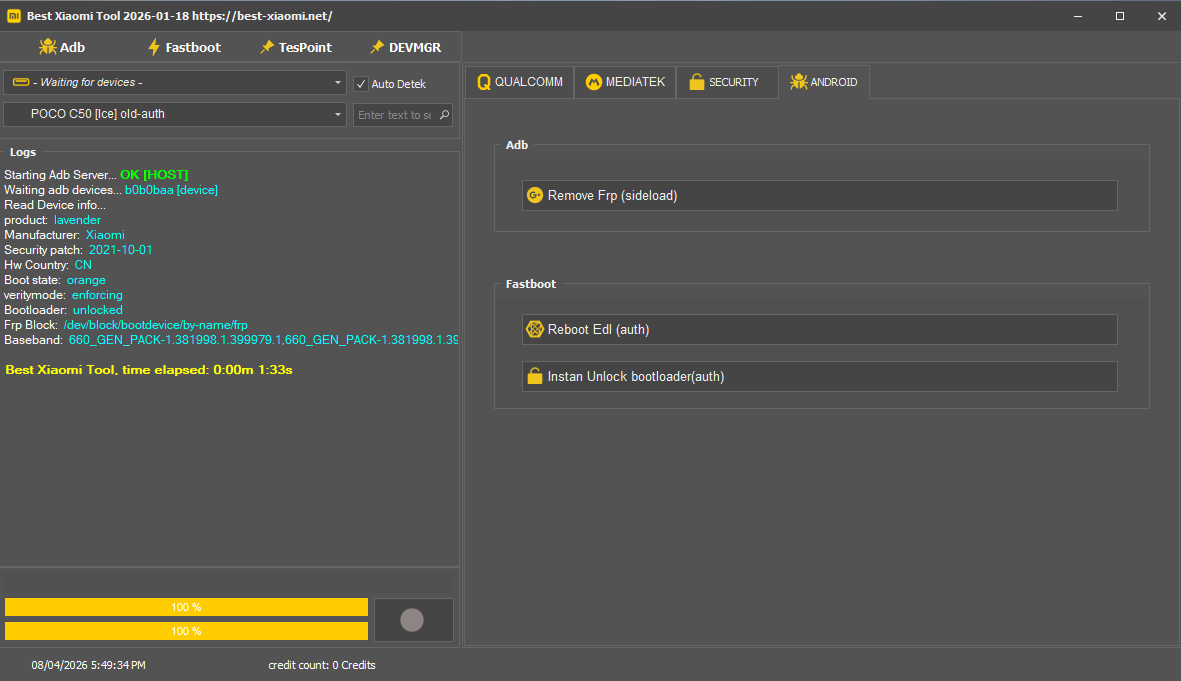
Task: Click the search magnifier icon
Action: (444, 115)
